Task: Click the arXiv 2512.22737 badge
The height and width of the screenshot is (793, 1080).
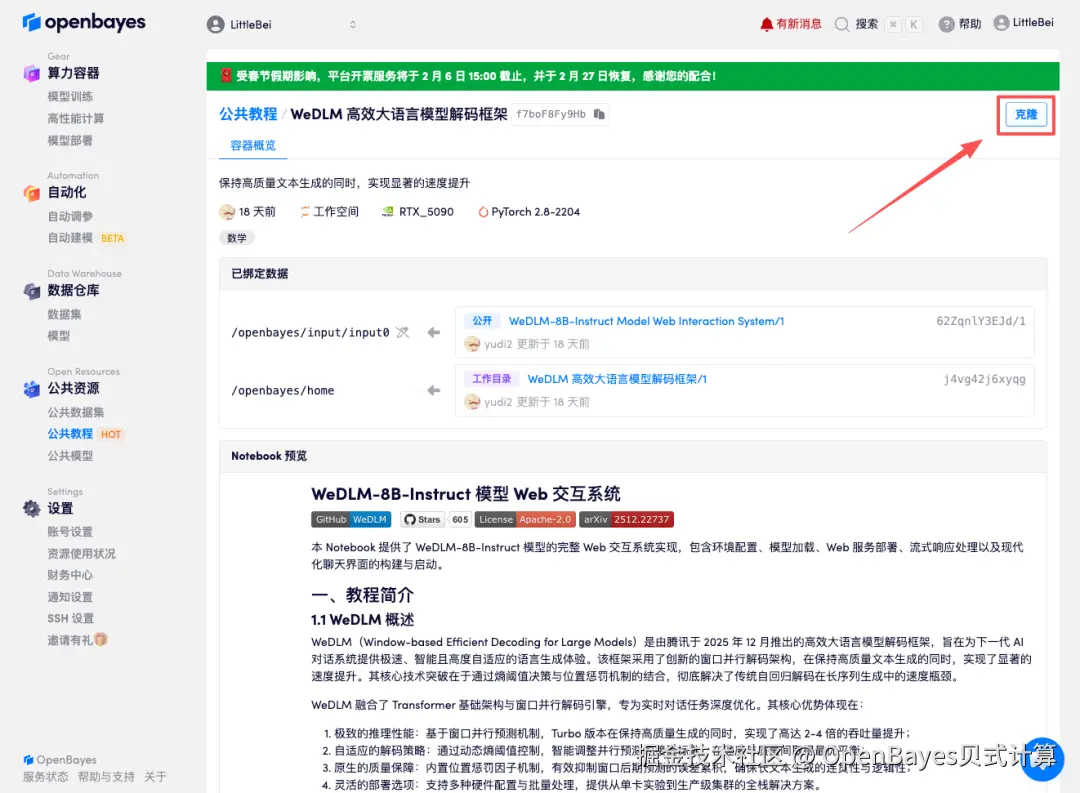Action: 626,519
